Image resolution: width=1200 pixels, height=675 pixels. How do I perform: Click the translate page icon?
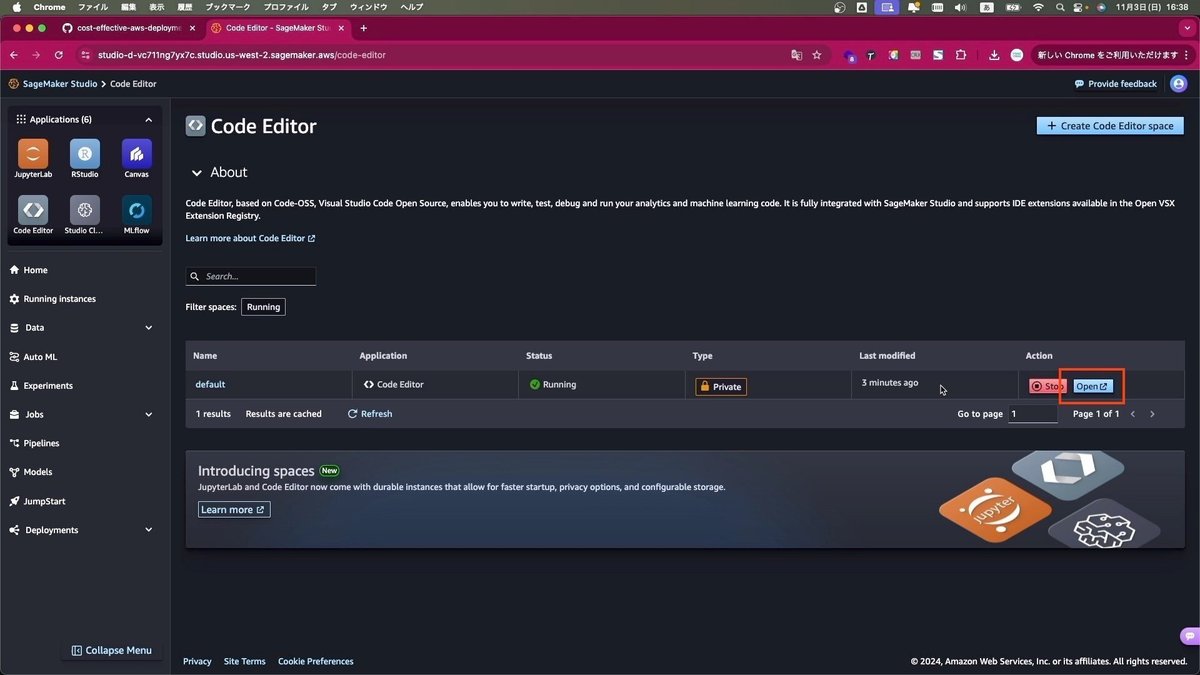796,55
